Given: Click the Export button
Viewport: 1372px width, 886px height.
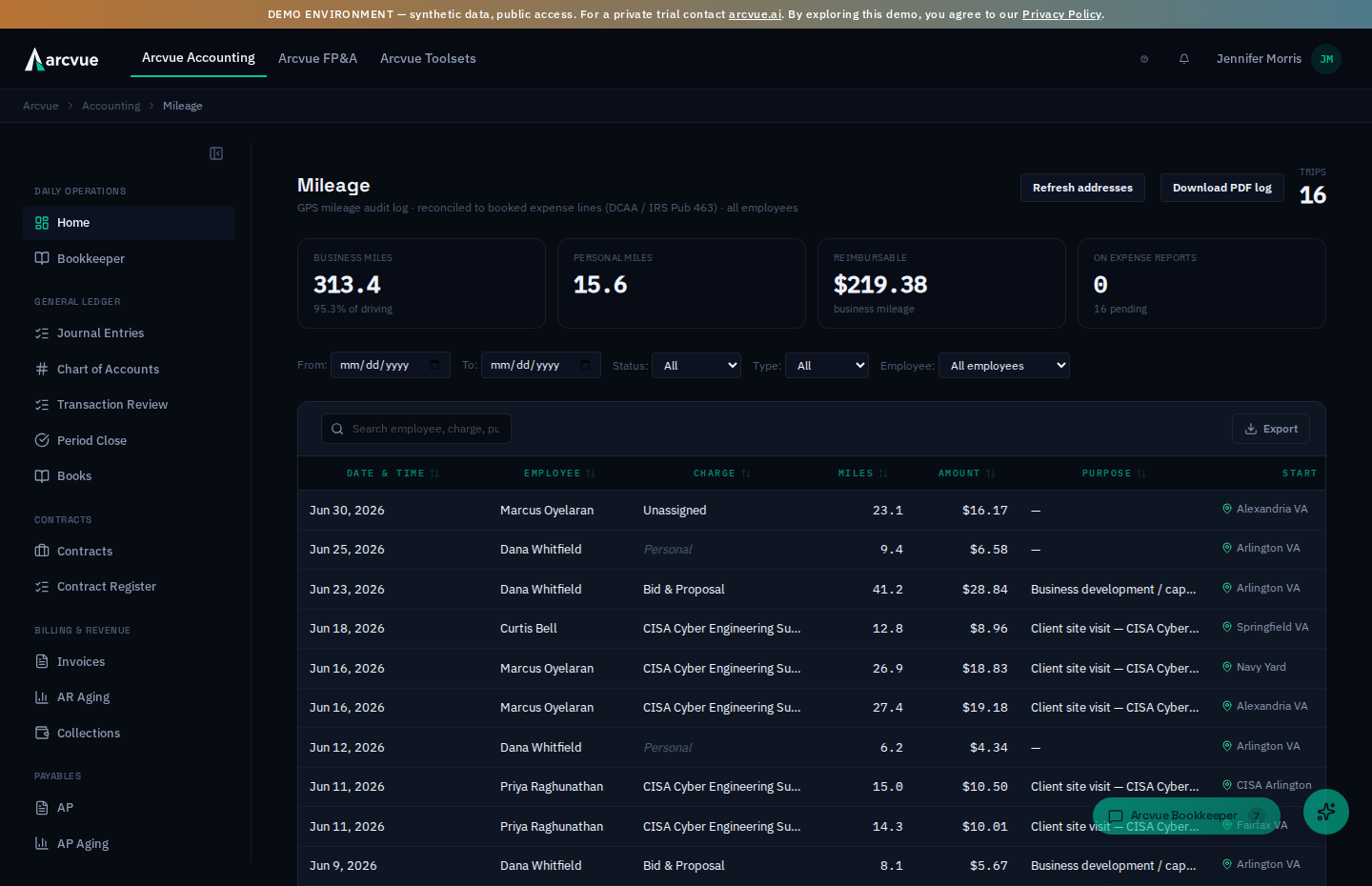Looking at the screenshot, I should (x=1271, y=429).
